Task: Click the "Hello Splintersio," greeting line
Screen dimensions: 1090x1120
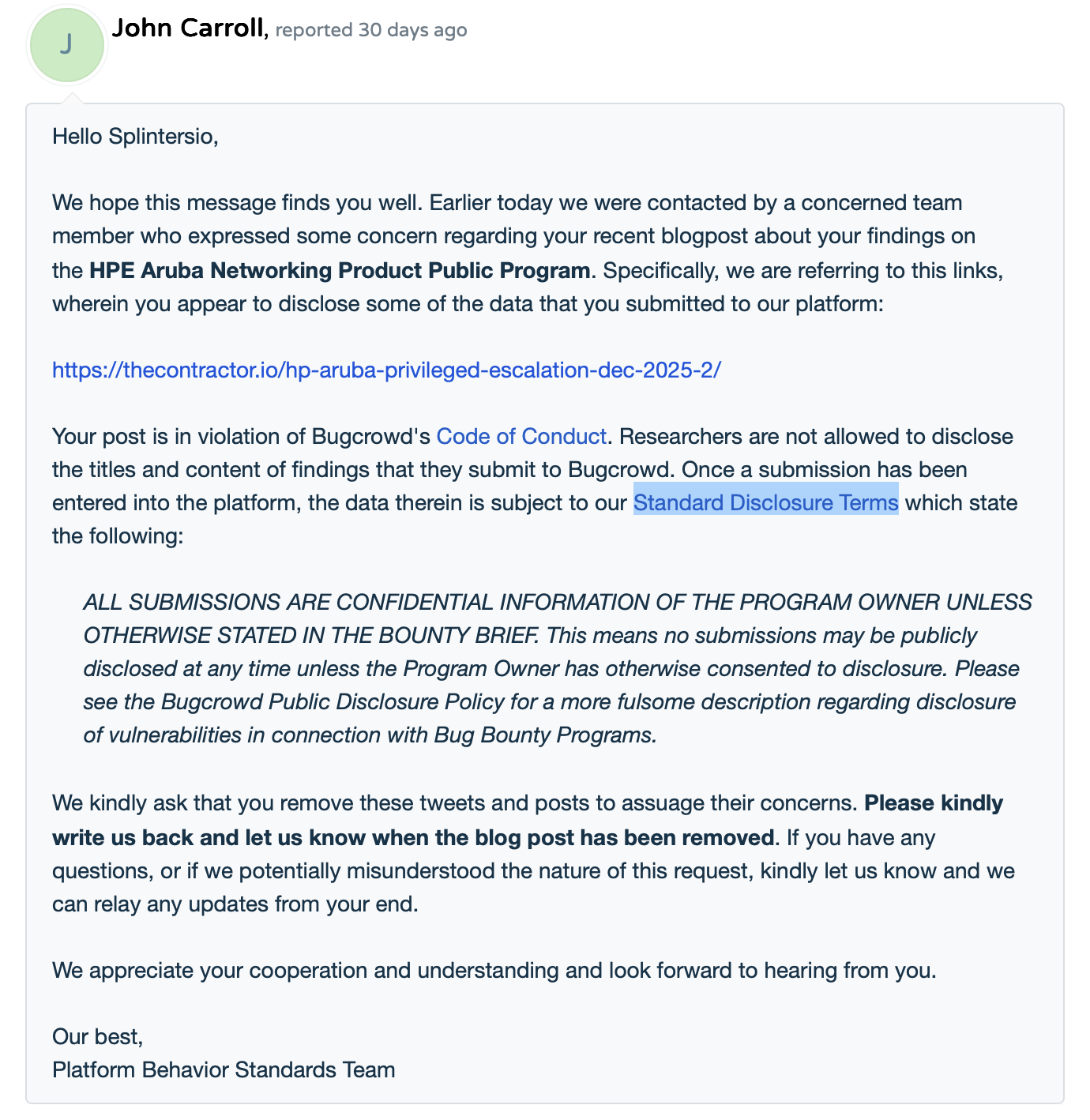Action: coord(135,136)
